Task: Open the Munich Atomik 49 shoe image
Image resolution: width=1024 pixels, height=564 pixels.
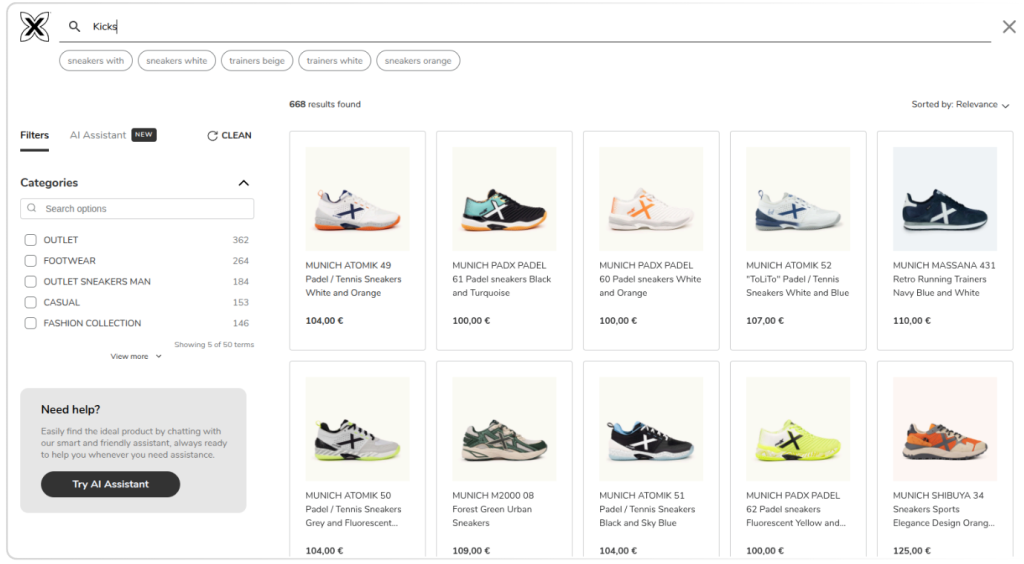Action: point(357,199)
